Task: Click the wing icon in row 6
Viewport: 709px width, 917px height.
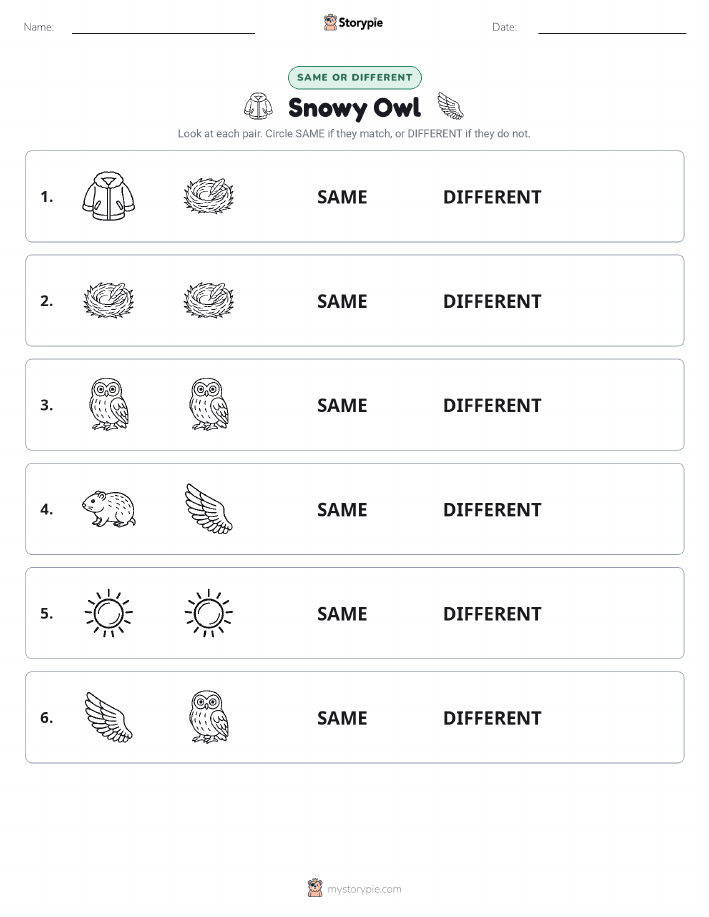Action: click(x=109, y=717)
